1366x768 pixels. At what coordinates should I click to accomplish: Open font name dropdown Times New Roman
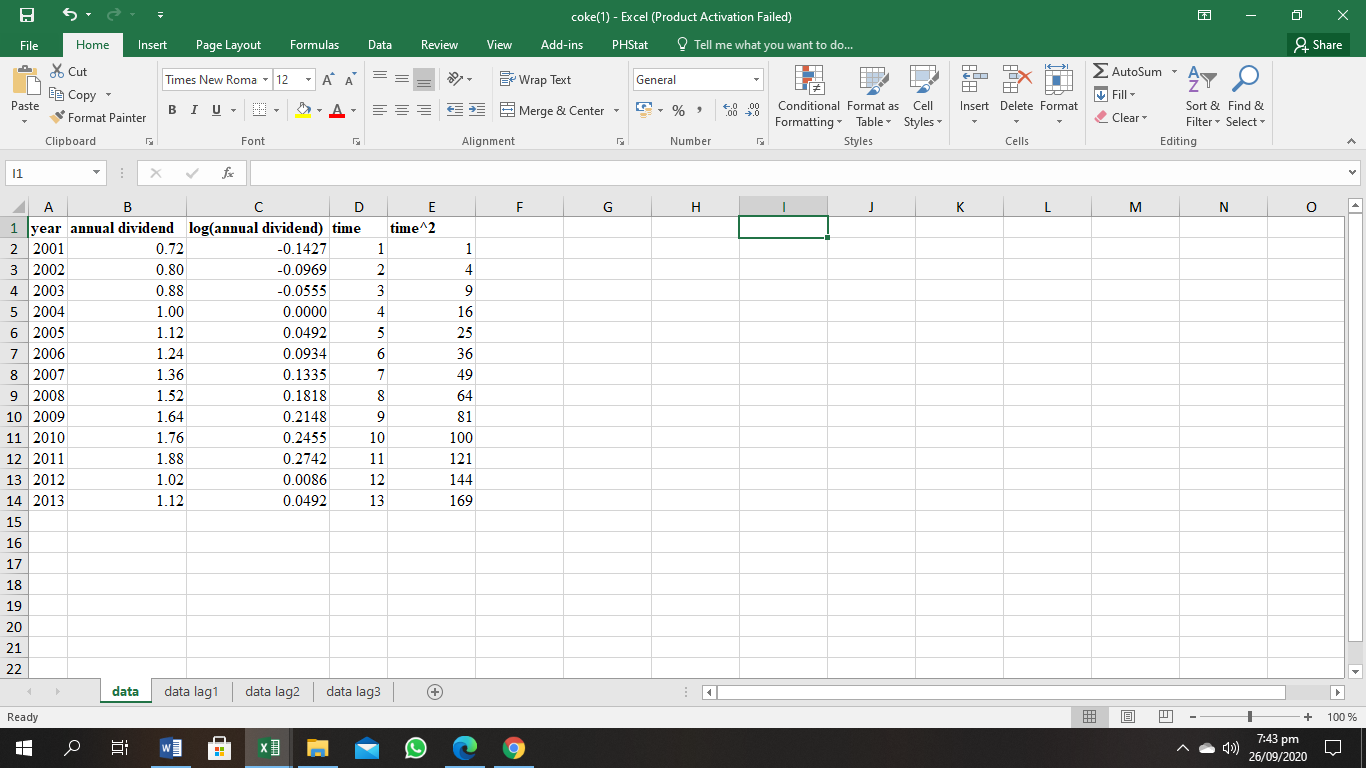tap(266, 80)
